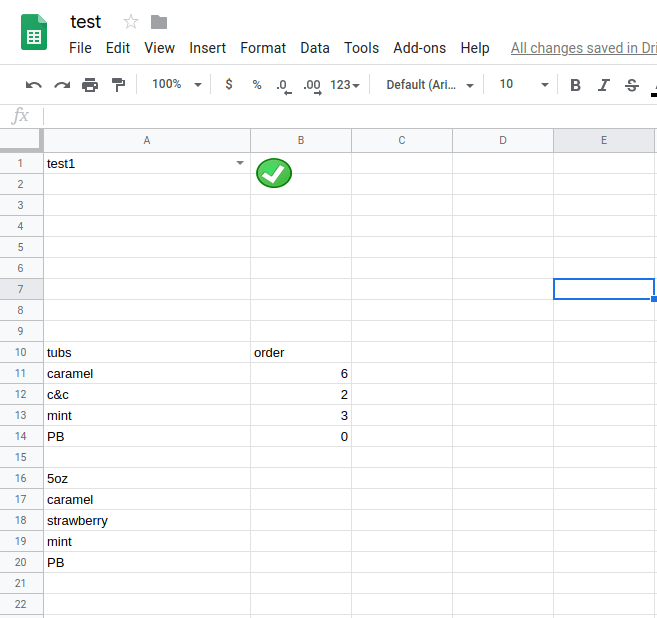Select column C header

click(402, 140)
